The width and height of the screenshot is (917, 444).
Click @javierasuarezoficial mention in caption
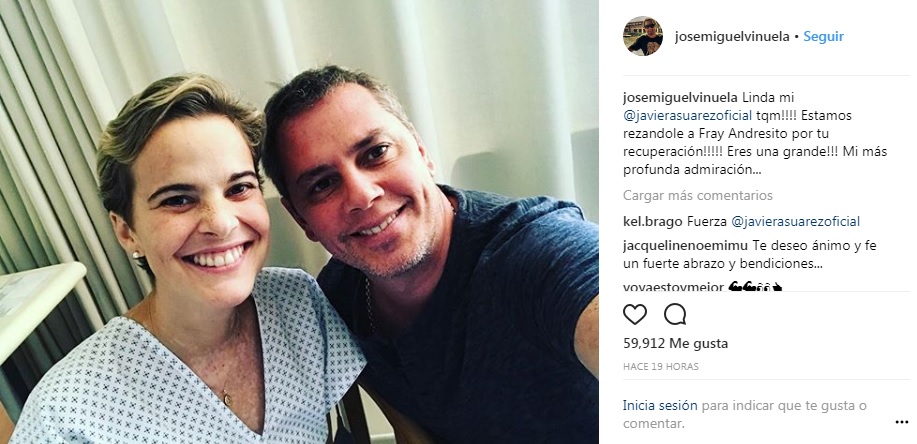(x=687, y=115)
